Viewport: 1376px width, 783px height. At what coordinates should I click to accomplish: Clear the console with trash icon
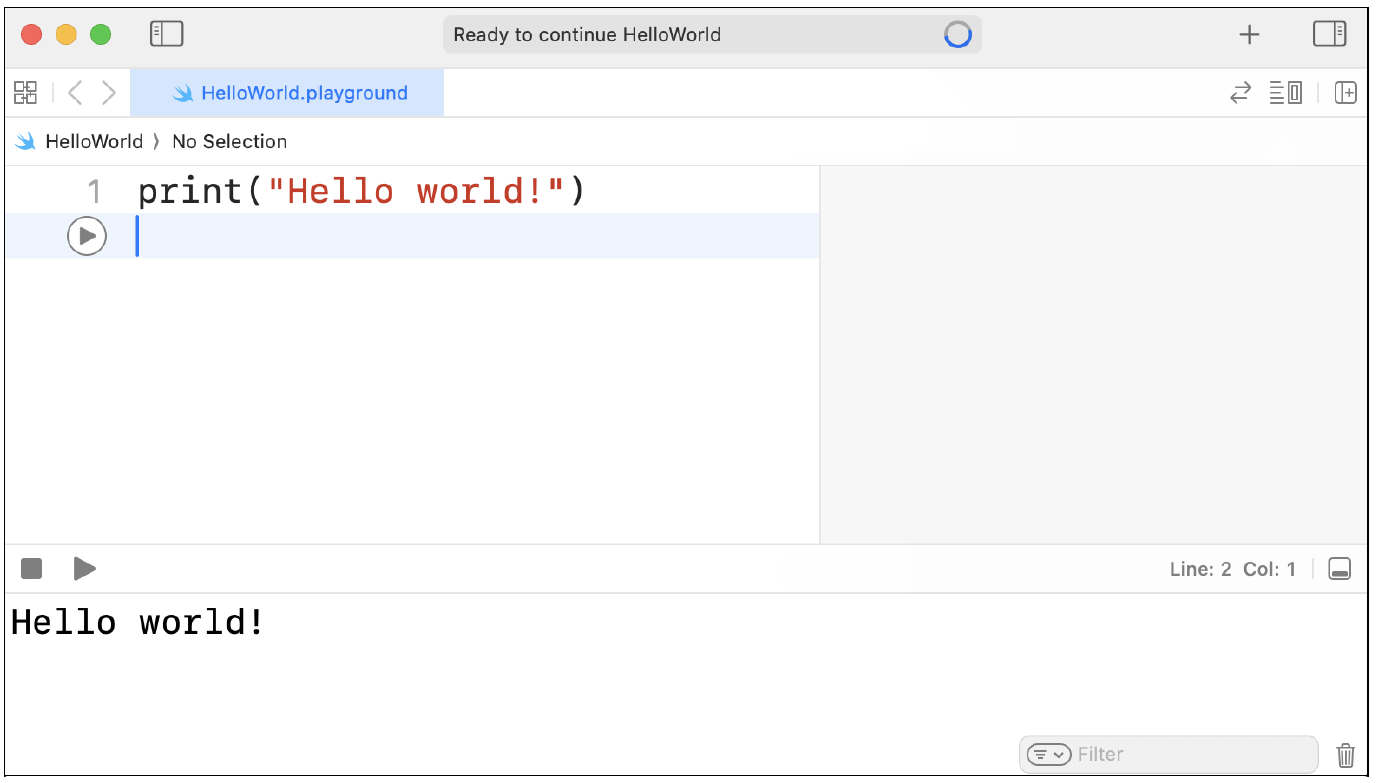point(1347,755)
